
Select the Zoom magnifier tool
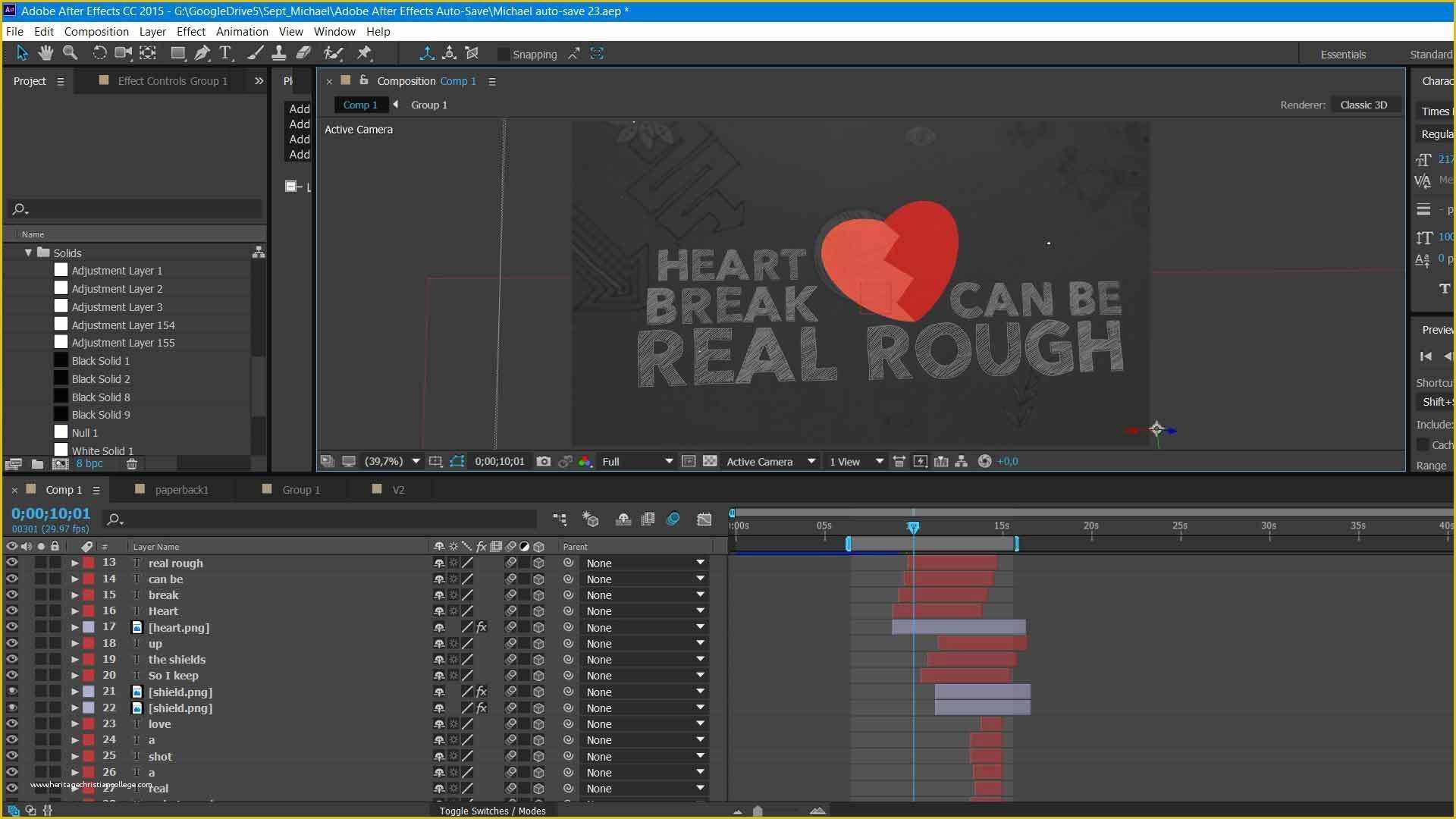tap(71, 53)
